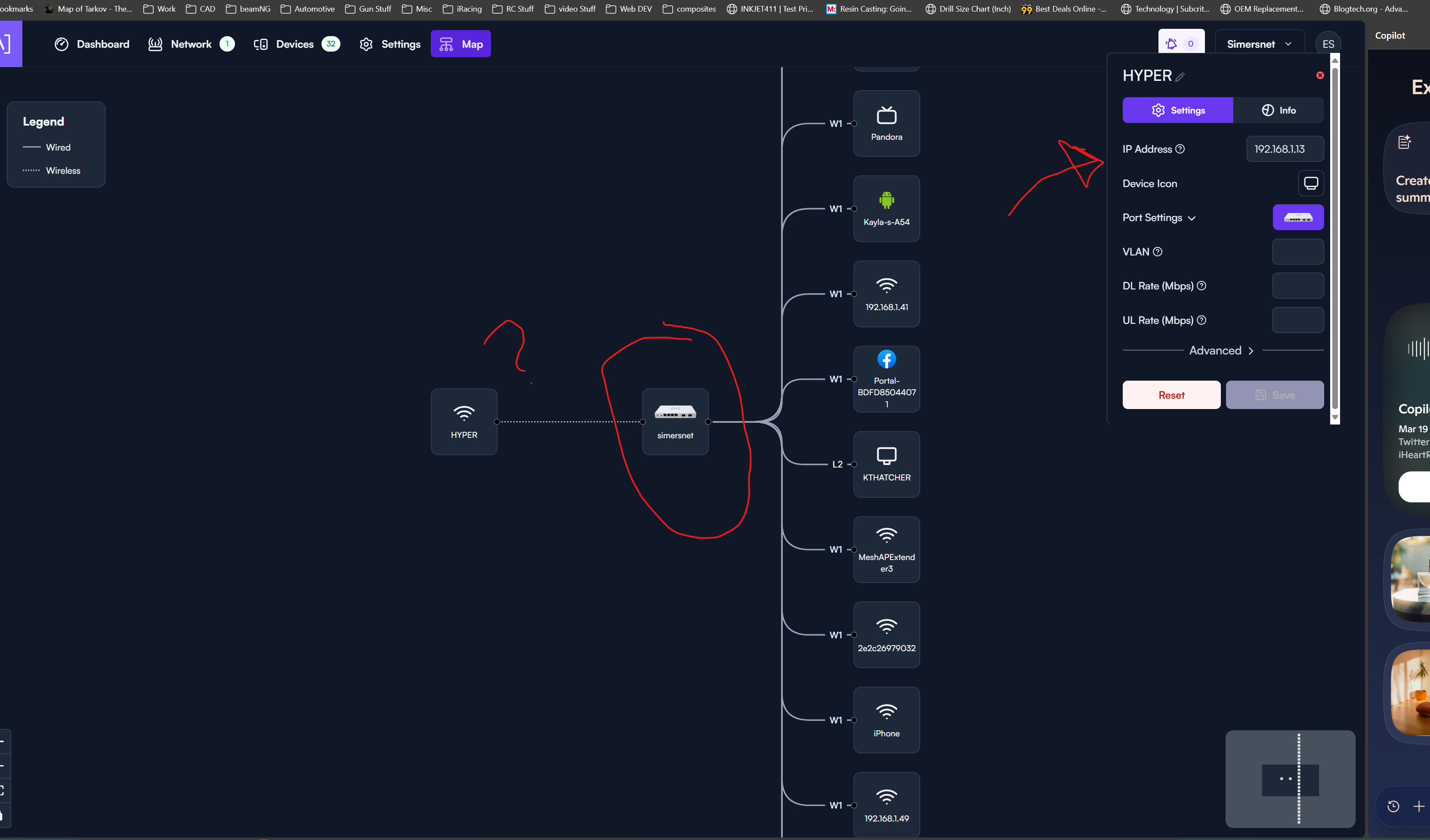1430x840 pixels.
Task: Open the Simersnet network dropdown
Action: pyautogui.click(x=1259, y=44)
